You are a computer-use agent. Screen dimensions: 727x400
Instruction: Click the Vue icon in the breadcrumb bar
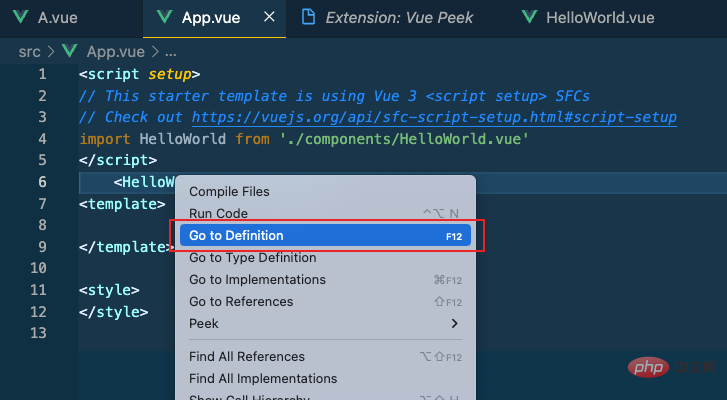tap(69, 50)
